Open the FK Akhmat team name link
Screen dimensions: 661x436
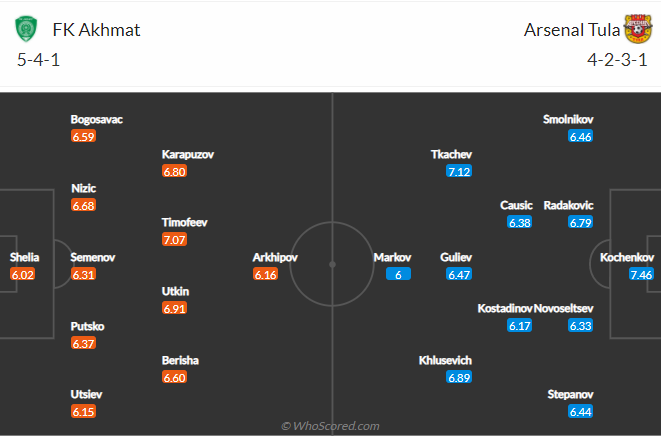point(96,30)
